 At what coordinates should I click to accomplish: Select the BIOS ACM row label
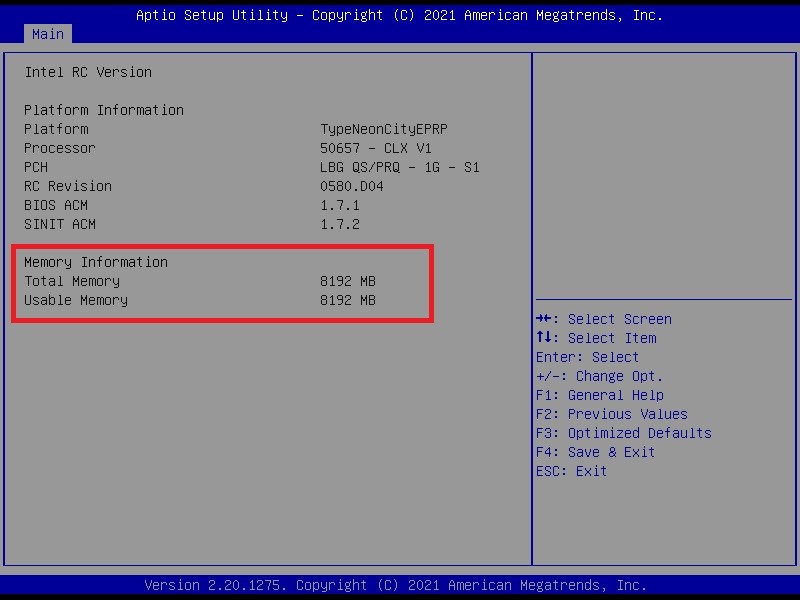56,205
